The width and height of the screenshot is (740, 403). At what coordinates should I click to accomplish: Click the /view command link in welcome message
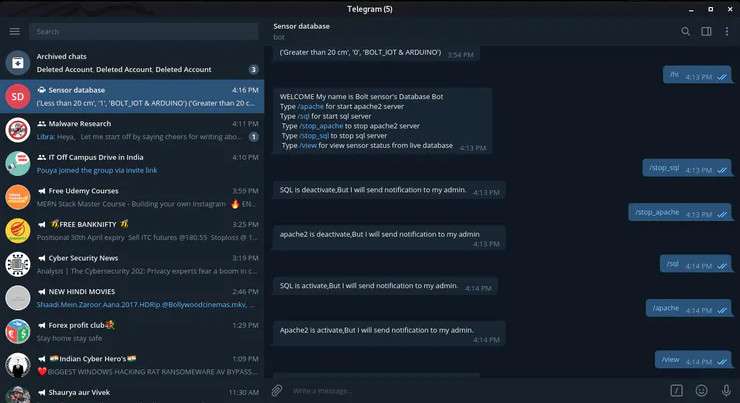pos(308,145)
